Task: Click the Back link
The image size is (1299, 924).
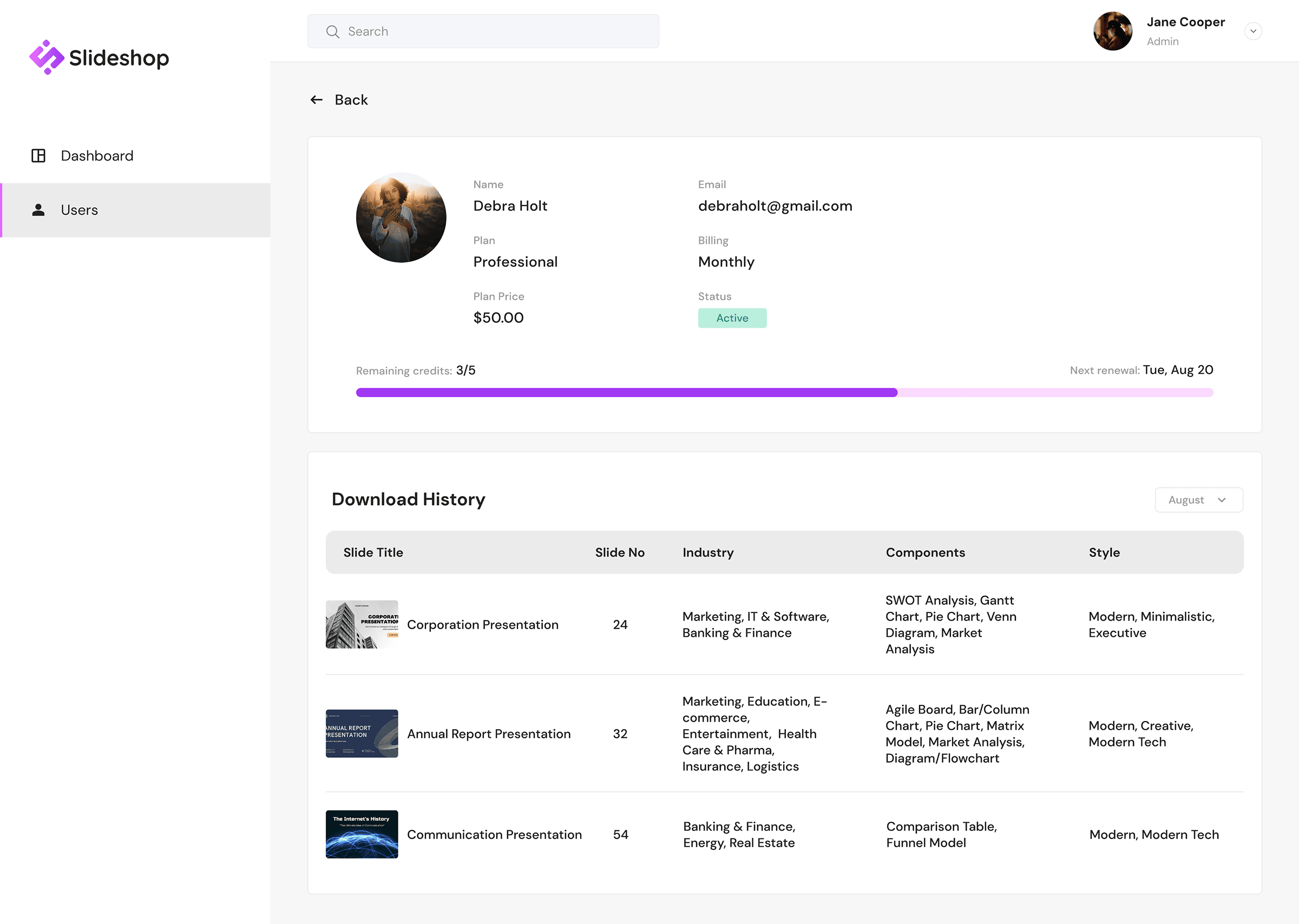Action: click(351, 100)
